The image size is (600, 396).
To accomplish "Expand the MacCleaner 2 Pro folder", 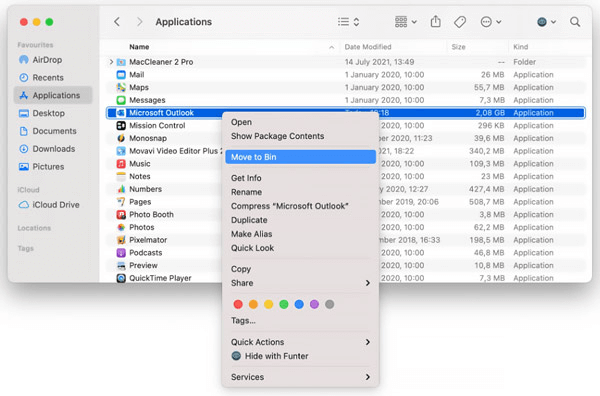I will tap(111, 62).
